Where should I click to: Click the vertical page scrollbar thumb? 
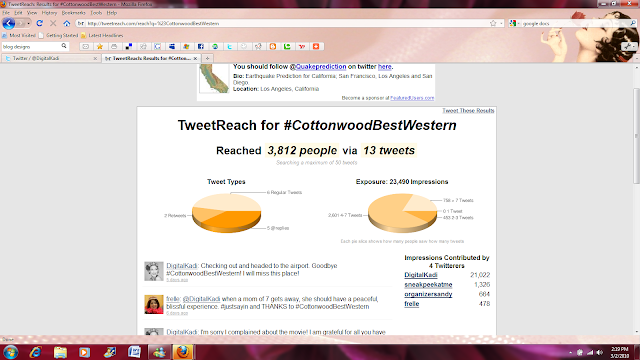(636, 136)
